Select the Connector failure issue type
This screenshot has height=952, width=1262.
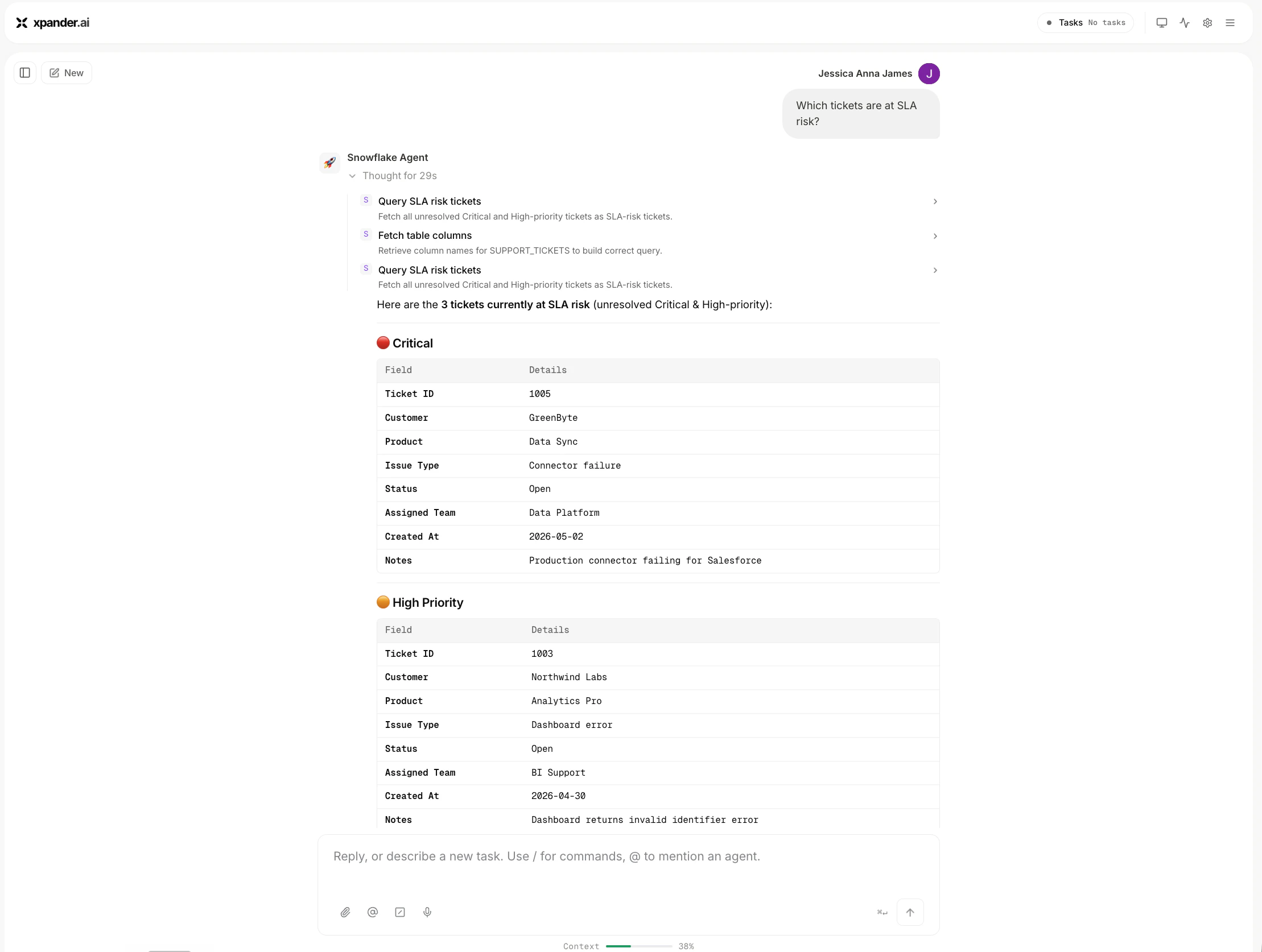[575, 466]
